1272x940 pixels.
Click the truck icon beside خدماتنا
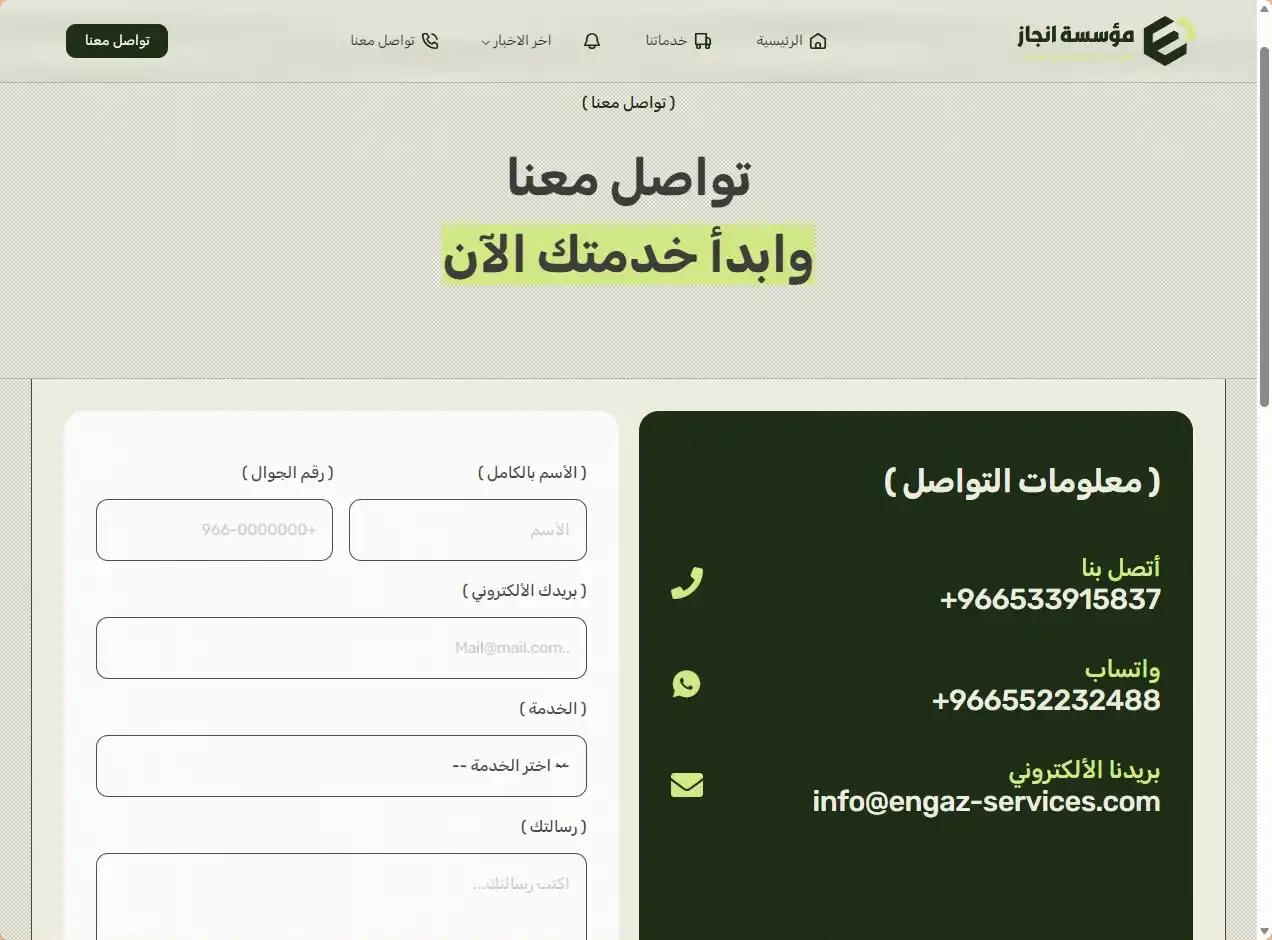[x=703, y=41]
